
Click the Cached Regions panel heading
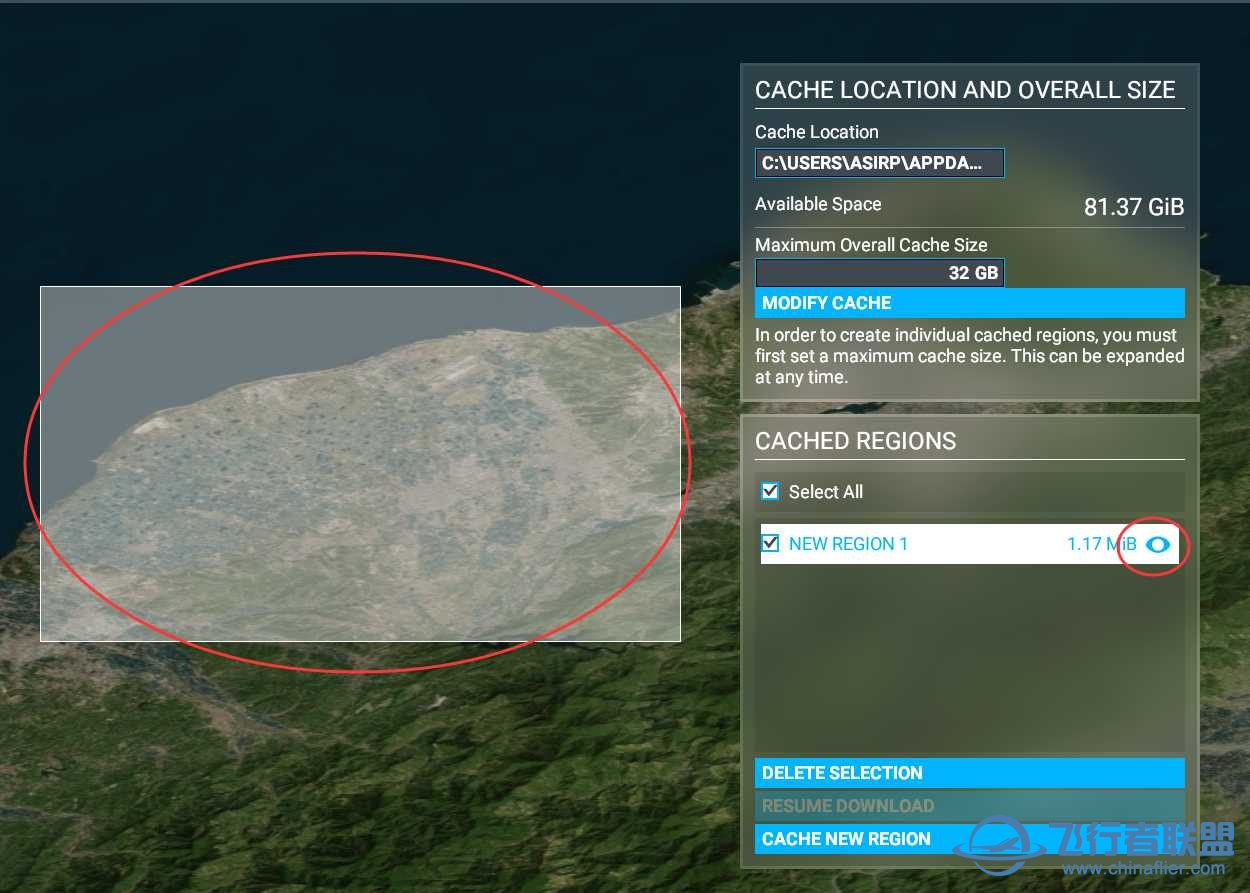(855, 441)
